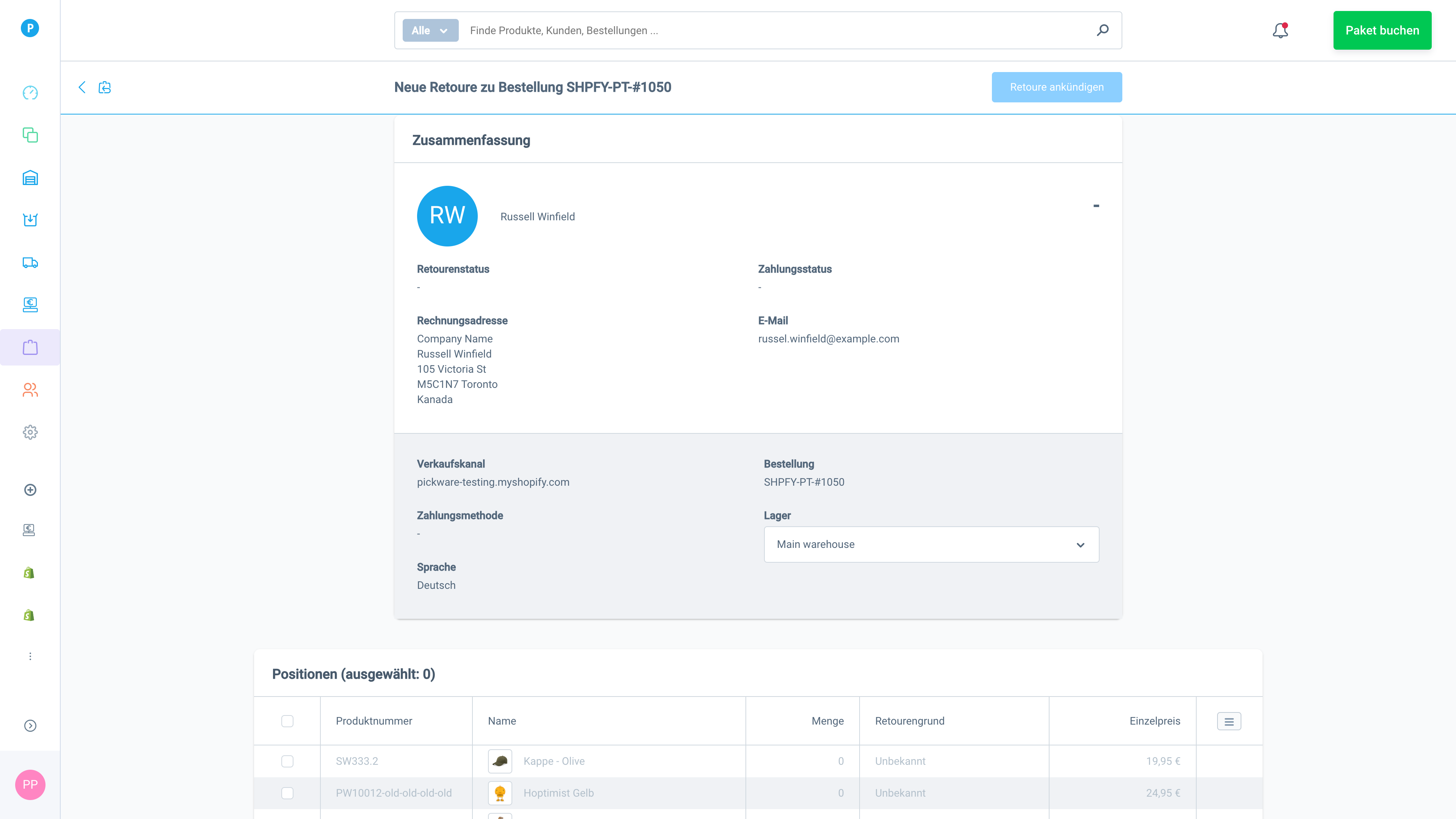The image size is (1456, 819).
Task: Check the Kappe - Olive row checkbox
Action: 287,761
